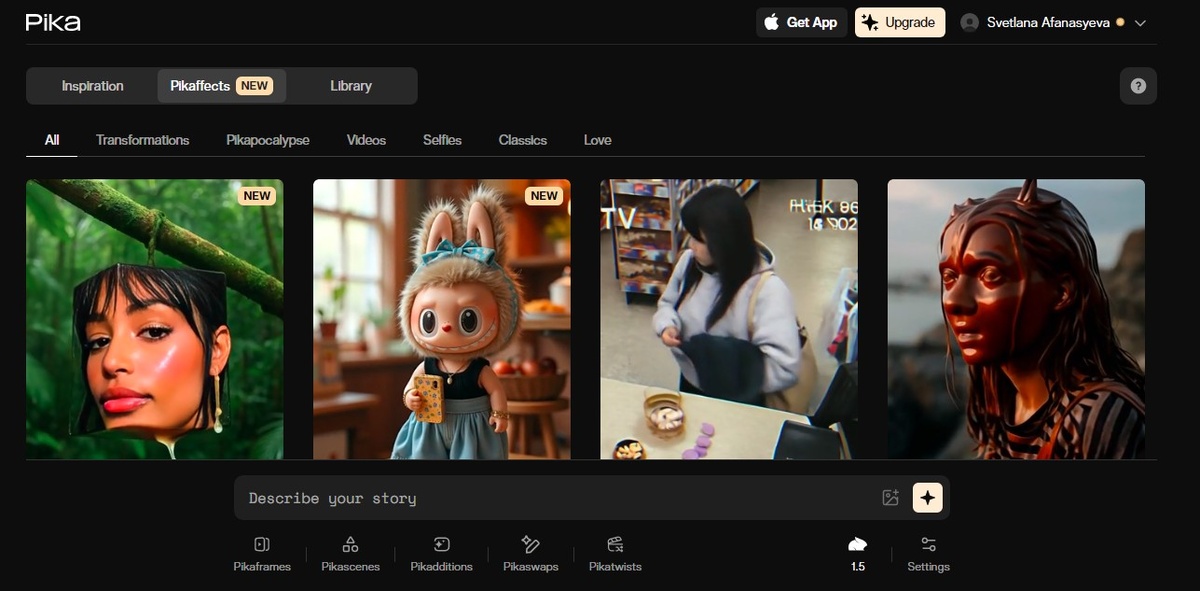Expand the Svetlana Afanasyeva account dropdown
This screenshot has width=1200, height=591.
pyautogui.click(x=1140, y=22)
